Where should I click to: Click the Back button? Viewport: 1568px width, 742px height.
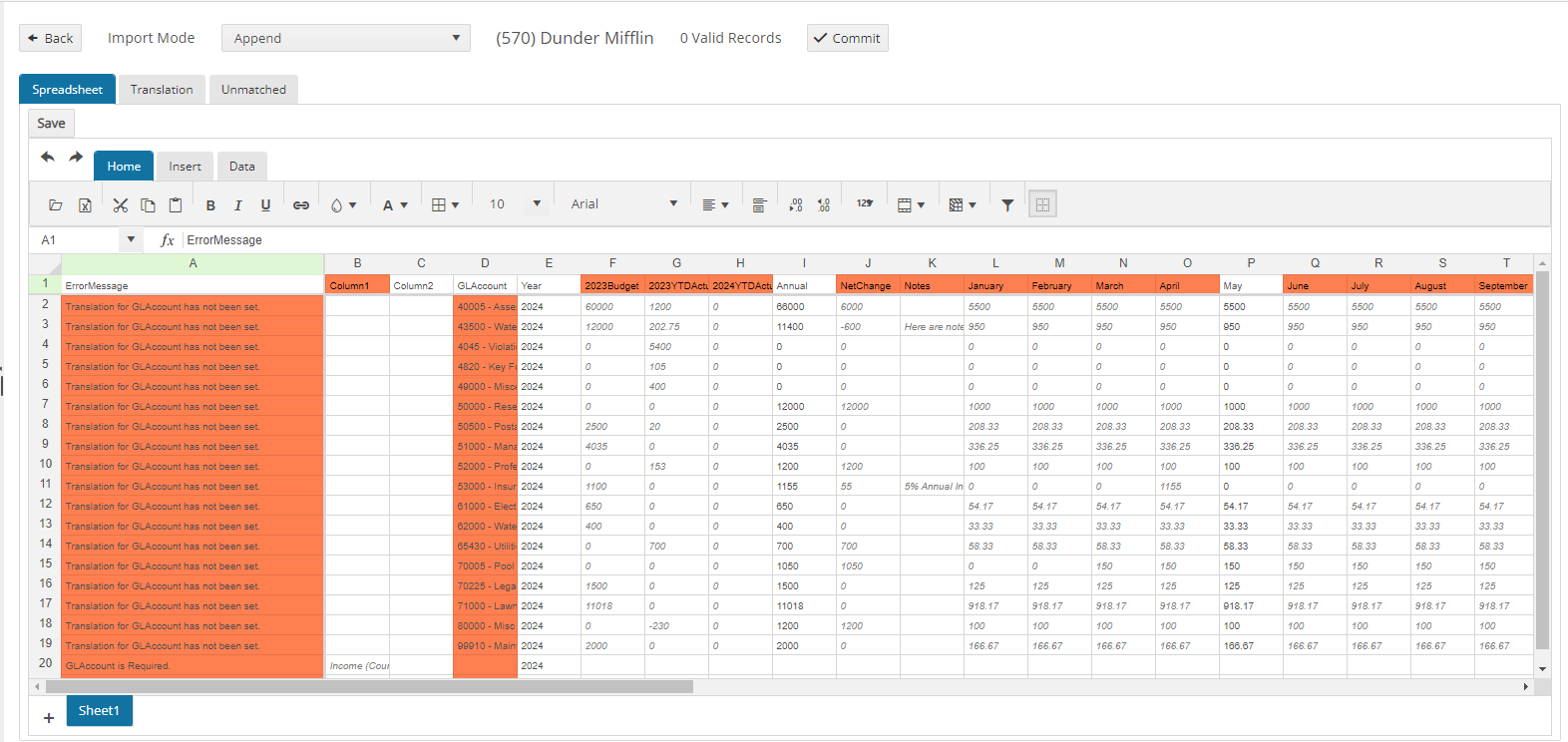50,38
